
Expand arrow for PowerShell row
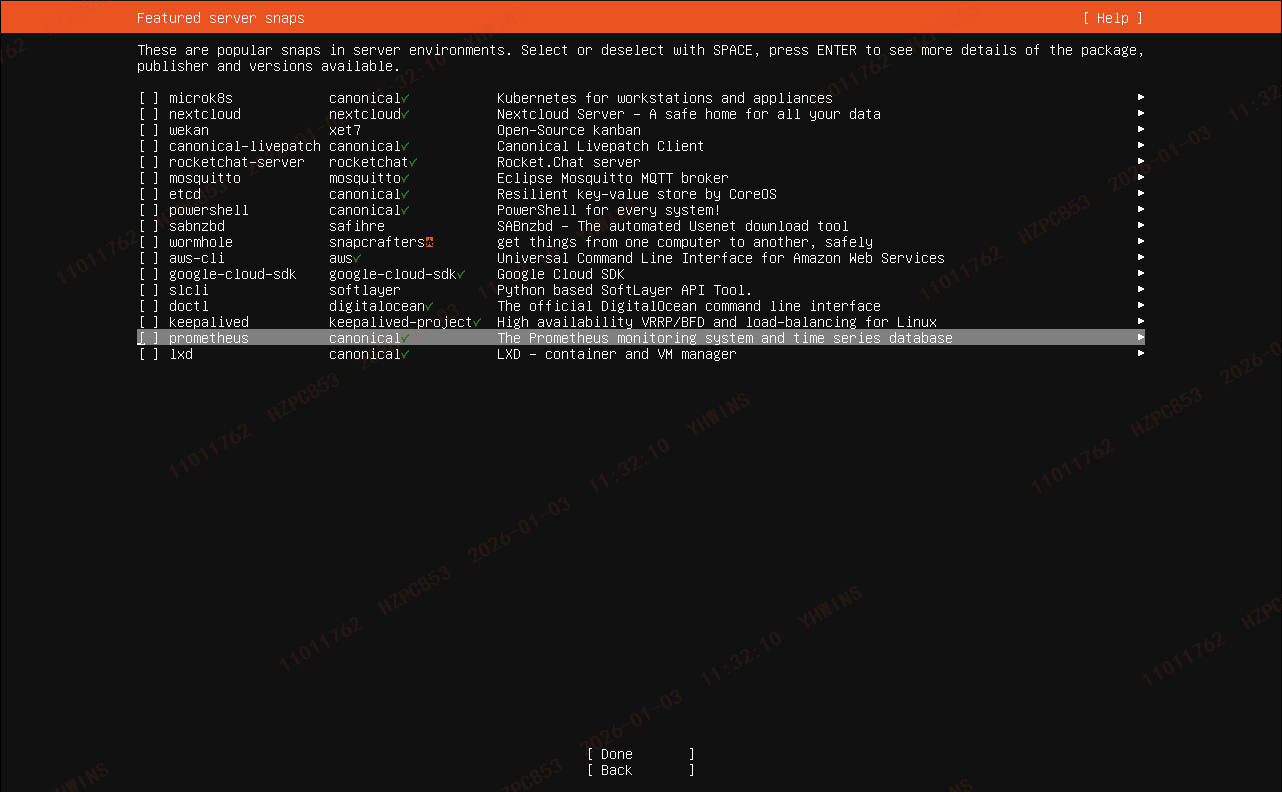tap(1141, 210)
